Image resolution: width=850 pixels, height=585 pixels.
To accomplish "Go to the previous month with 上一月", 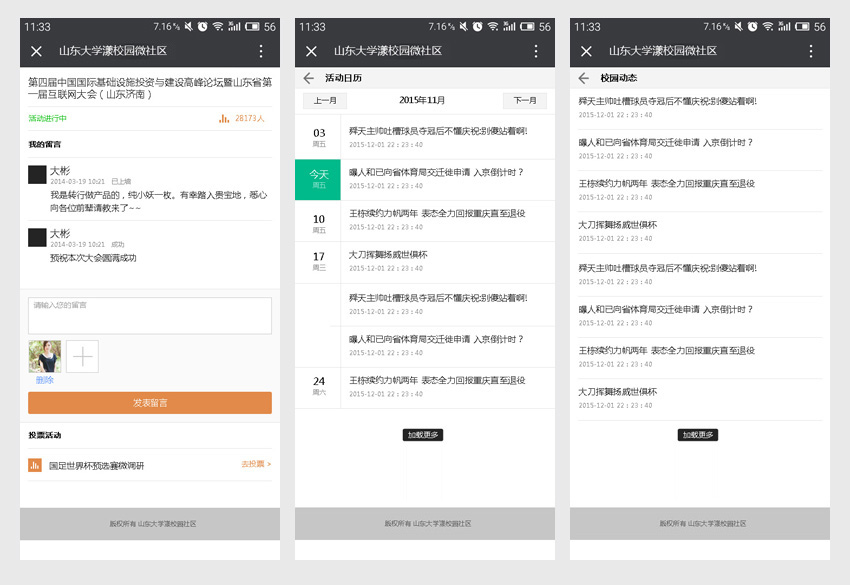I will tap(325, 100).
